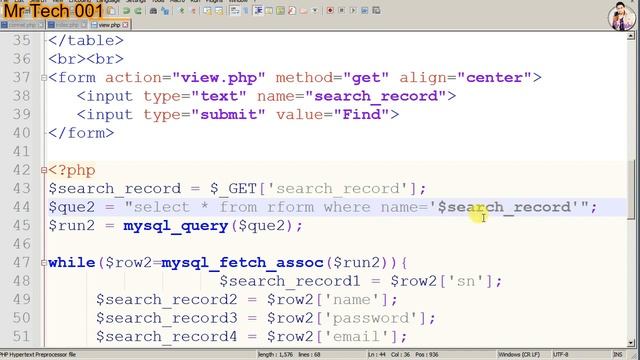The width and height of the screenshot is (640, 360).
Task: Click the </form> tag on line 40
Action: [x=81, y=133]
